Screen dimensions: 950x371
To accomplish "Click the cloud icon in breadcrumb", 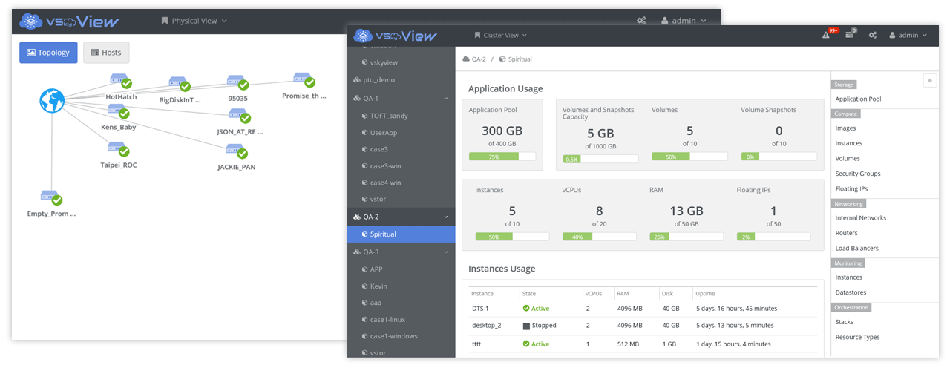I will coord(466,59).
